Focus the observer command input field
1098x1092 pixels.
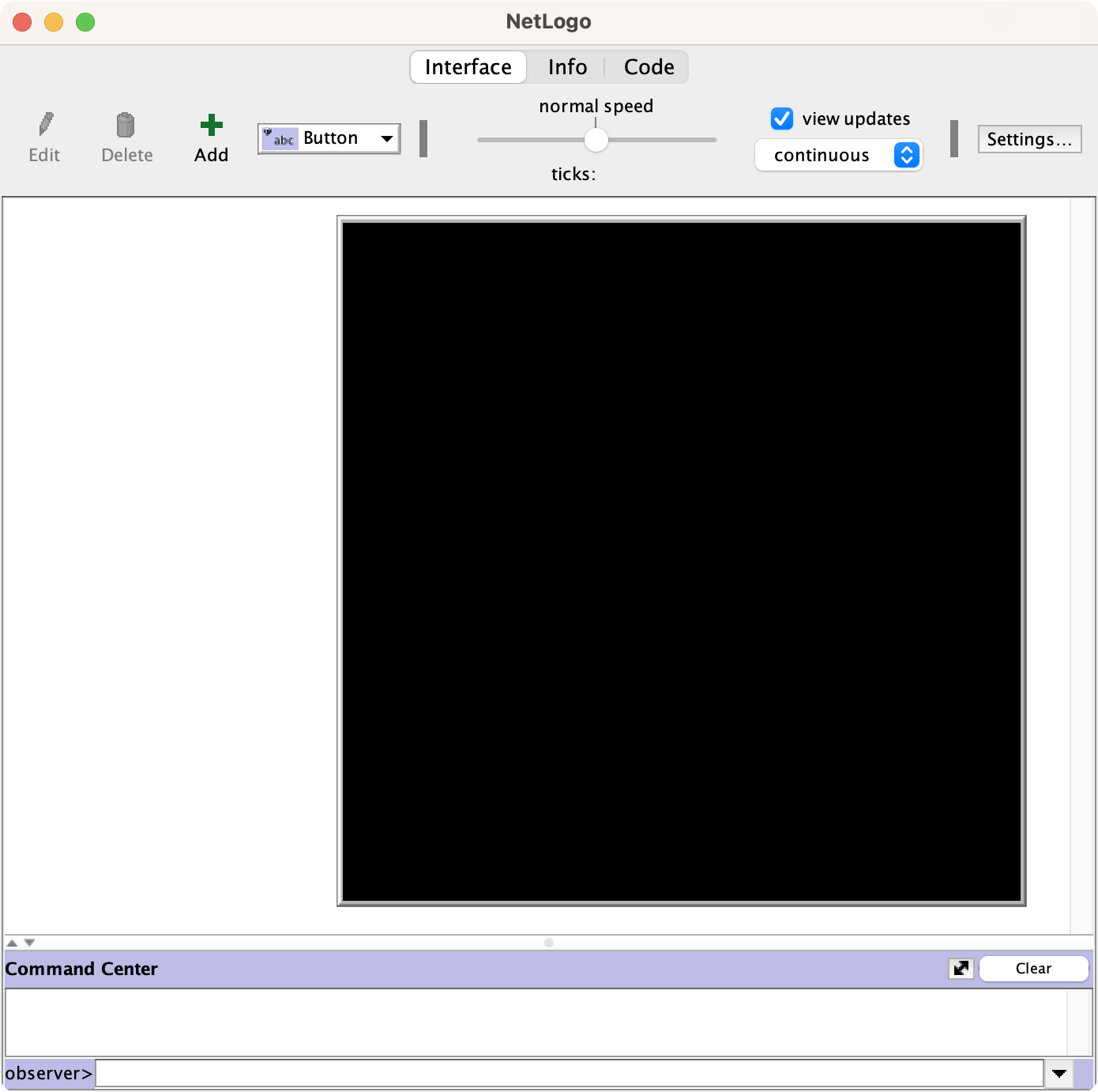[569, 1073]
